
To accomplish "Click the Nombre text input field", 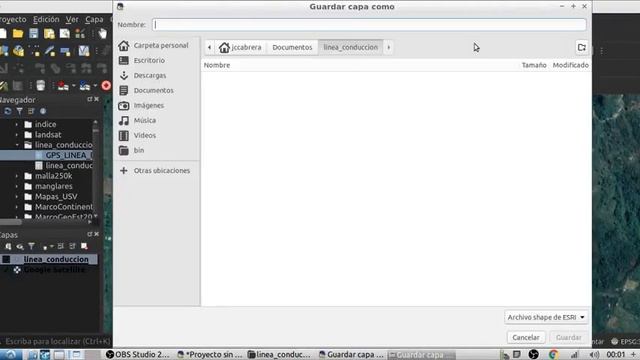I will 369,24.
